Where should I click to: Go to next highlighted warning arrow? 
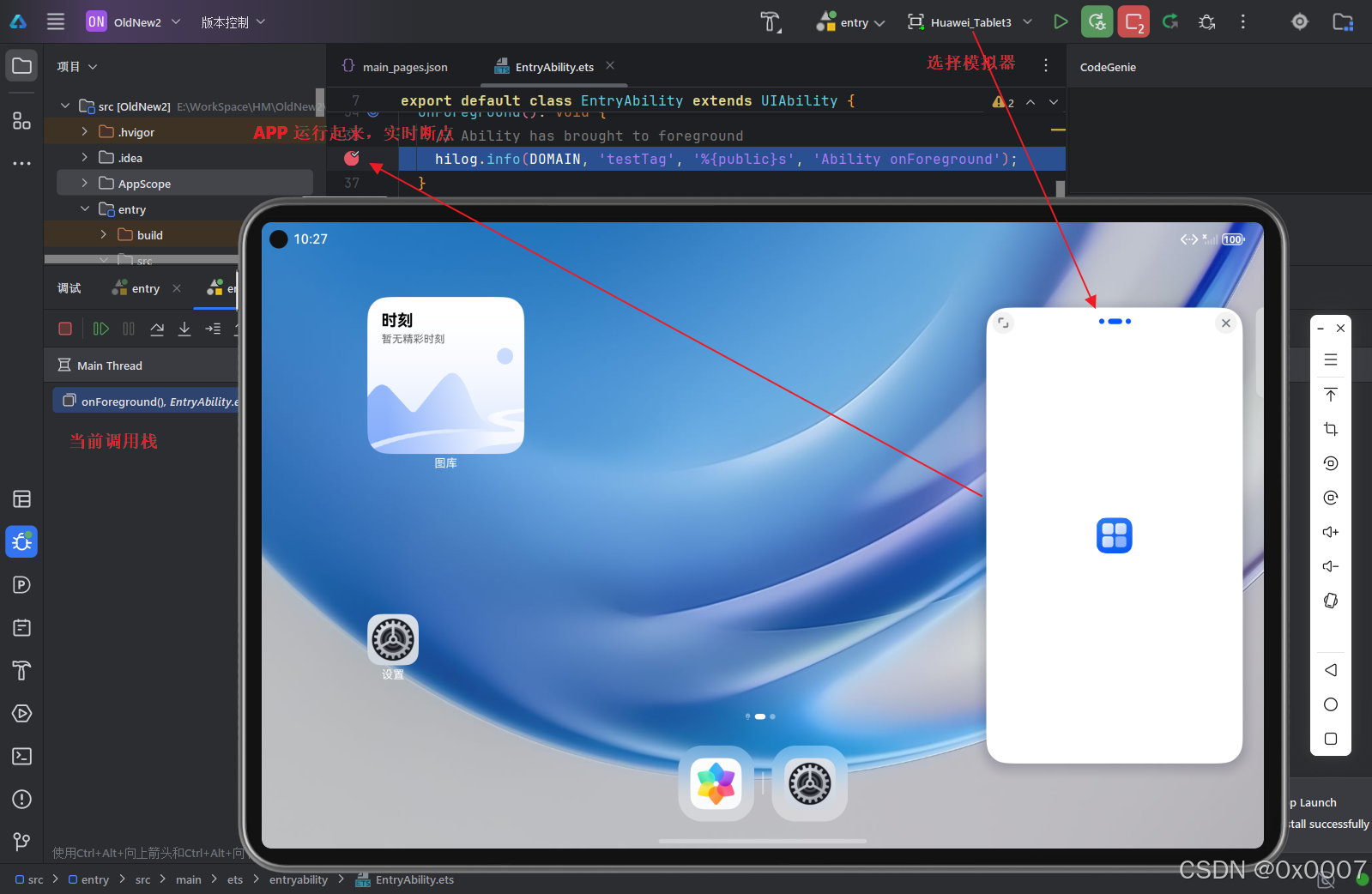coord(1054,102)
